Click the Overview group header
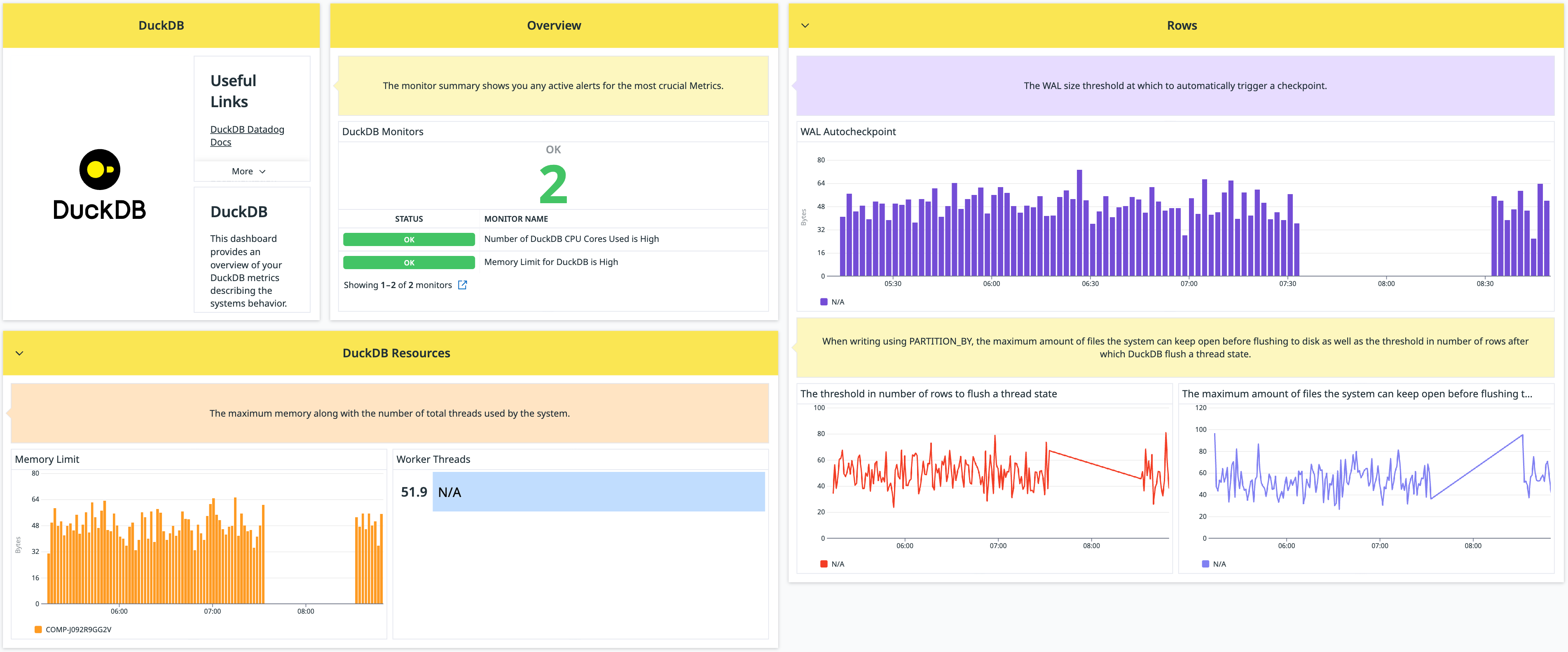This screenshot has height=652, width=1568. tap(553, 25)
